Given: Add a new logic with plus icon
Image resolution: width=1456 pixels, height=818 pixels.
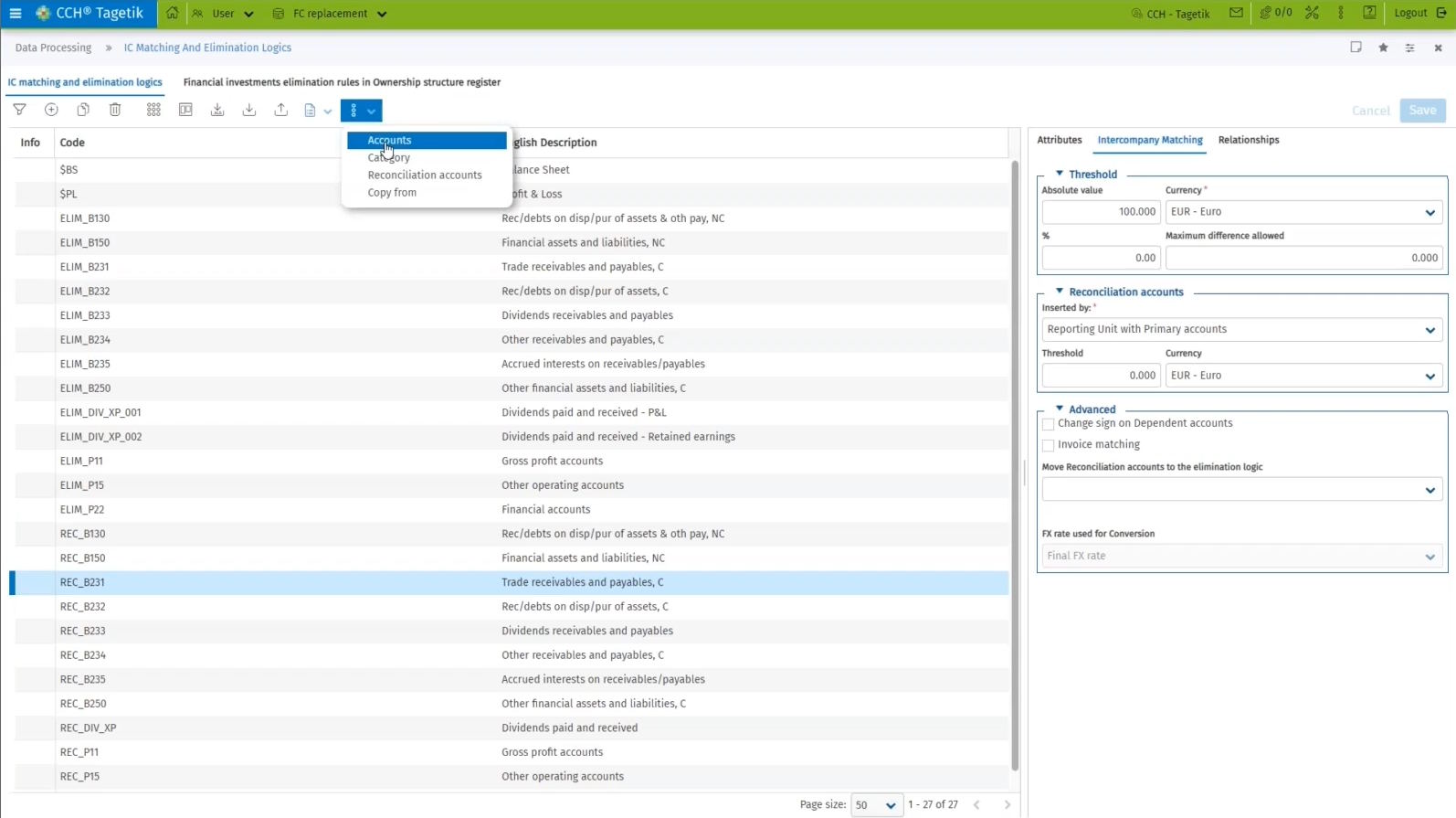Looking at the screenshot, I should tap(51, 110).
